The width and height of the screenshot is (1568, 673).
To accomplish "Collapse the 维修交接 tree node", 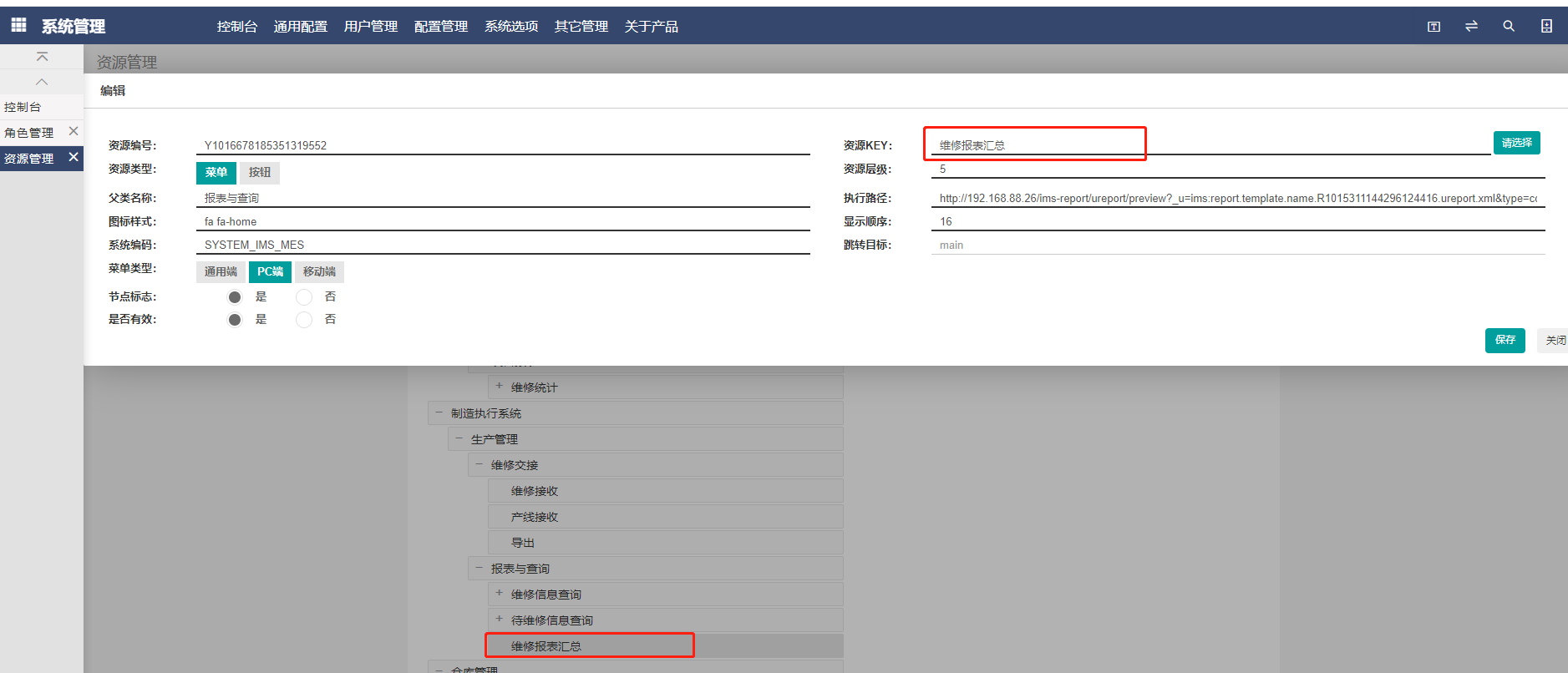I will pos(479,463).
